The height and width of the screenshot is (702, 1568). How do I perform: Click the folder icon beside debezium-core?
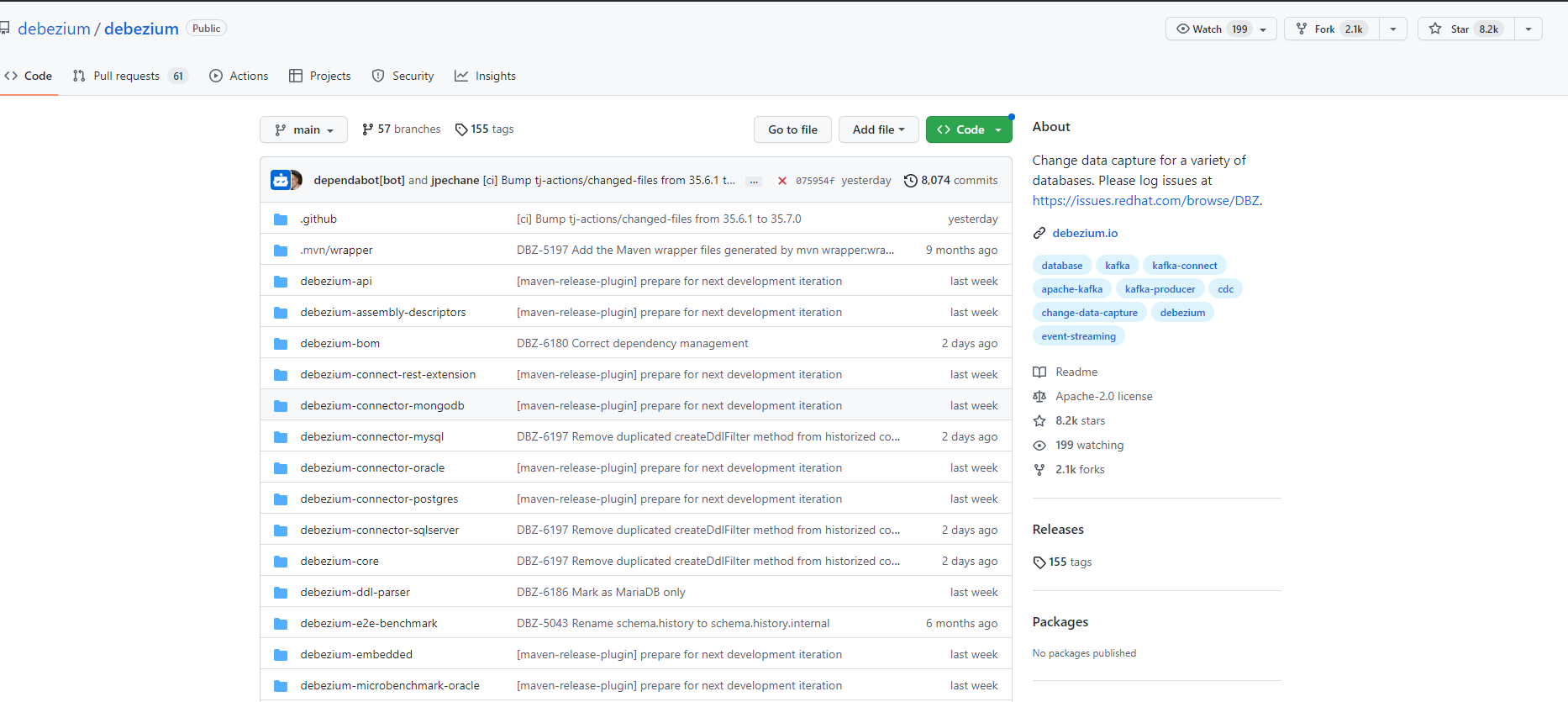click(281, 562)
